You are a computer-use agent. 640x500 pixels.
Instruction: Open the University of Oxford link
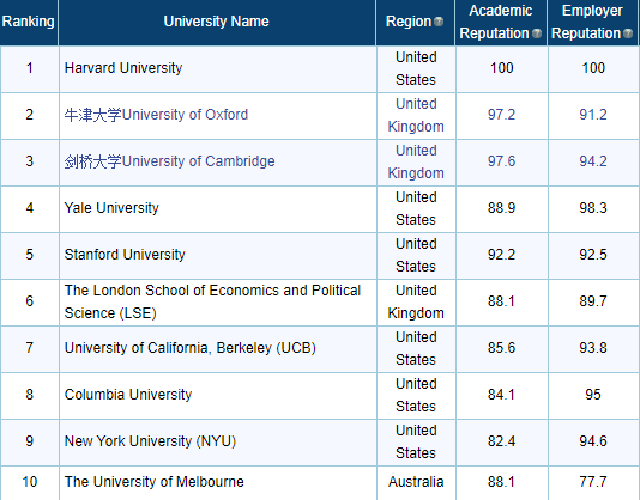(156, 115)
